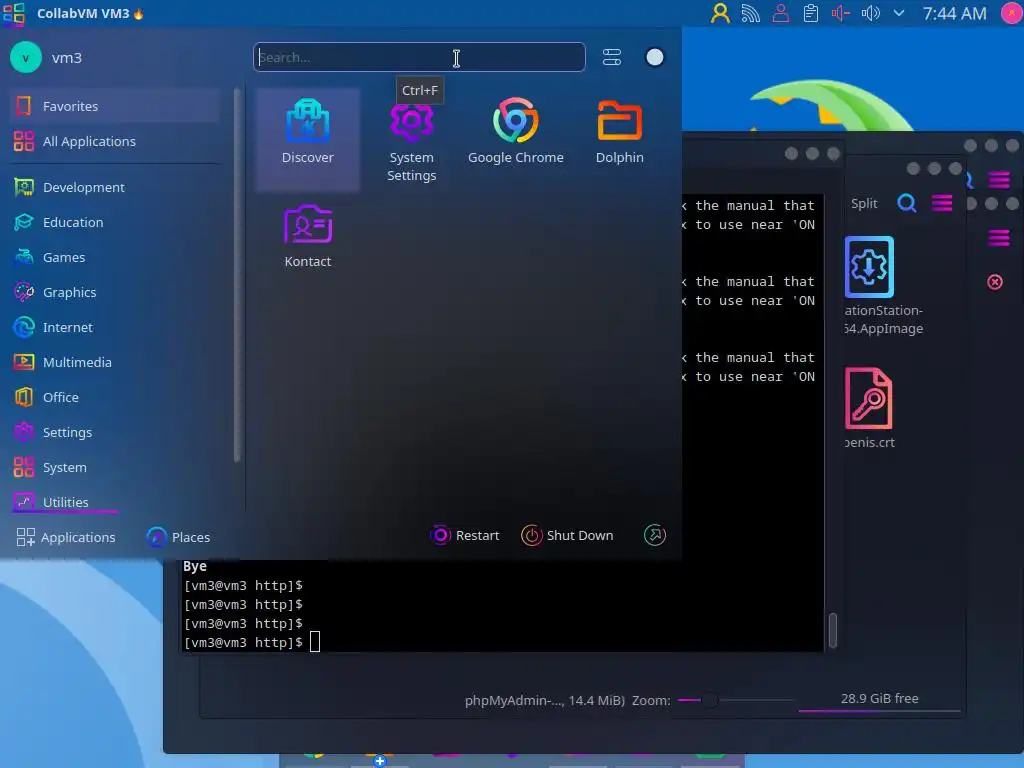Open Dolphin's hamburger menu beside search

[942, 204]
